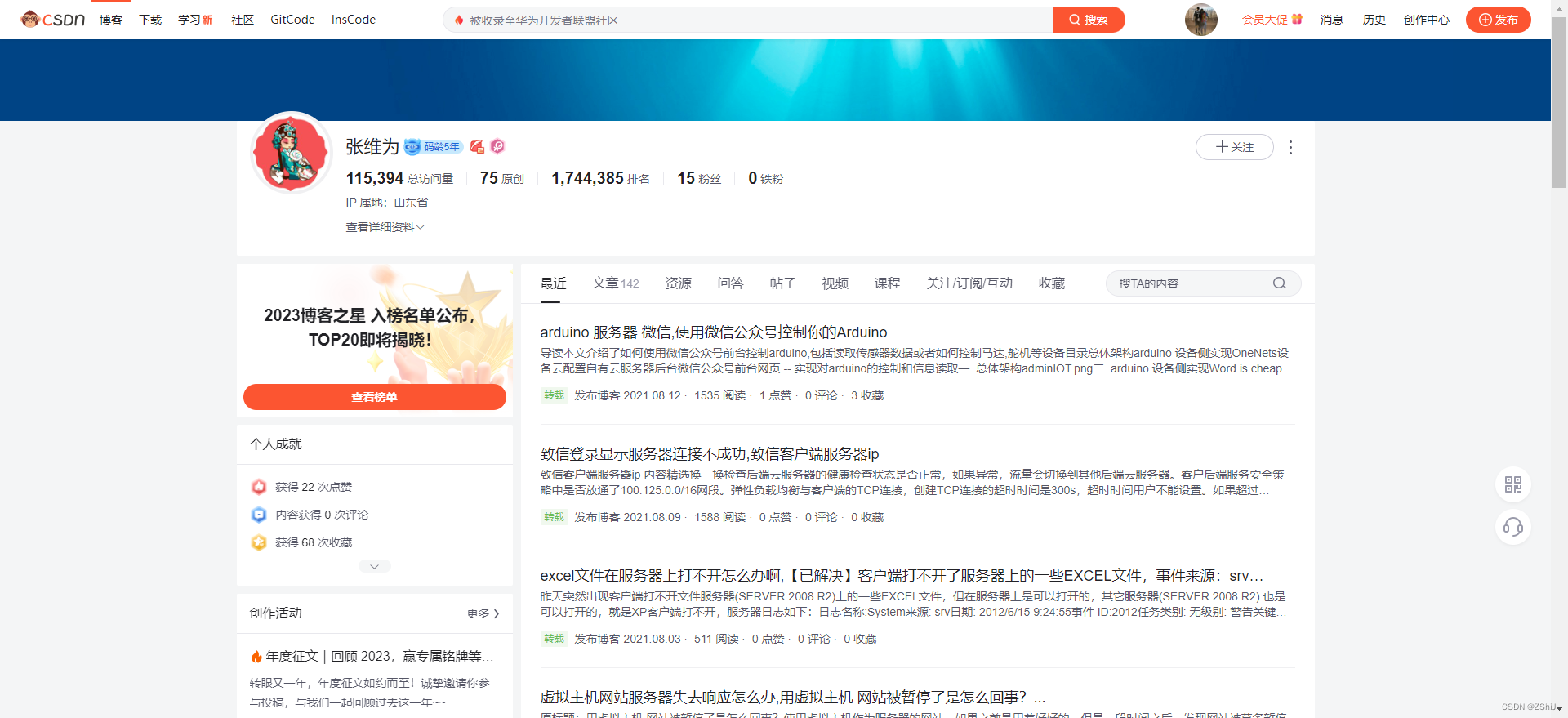Image resolution: width=1568 pixels, height=718 pixels.
Task: Click 0 铁粉 stat
Action: pos(765,178)
